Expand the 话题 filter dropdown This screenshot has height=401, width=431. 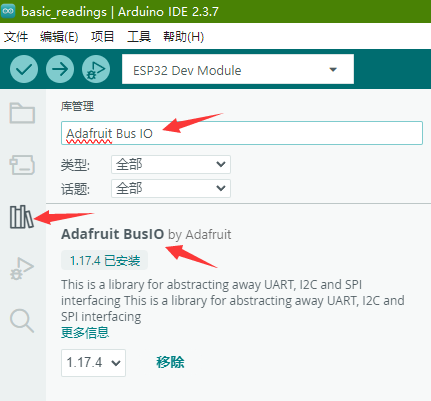coord(171,188)
